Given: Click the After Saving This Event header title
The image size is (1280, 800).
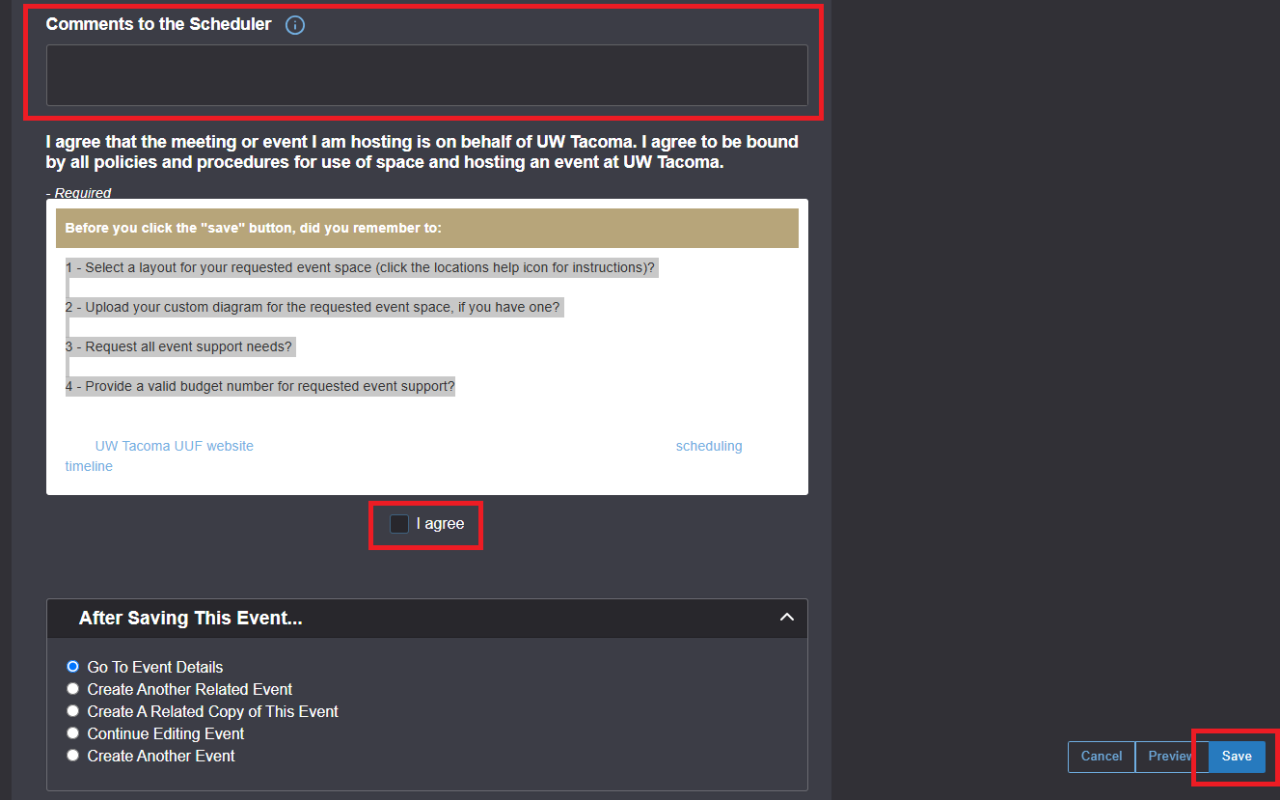Looking at the screenshot, I should (190, 618).
